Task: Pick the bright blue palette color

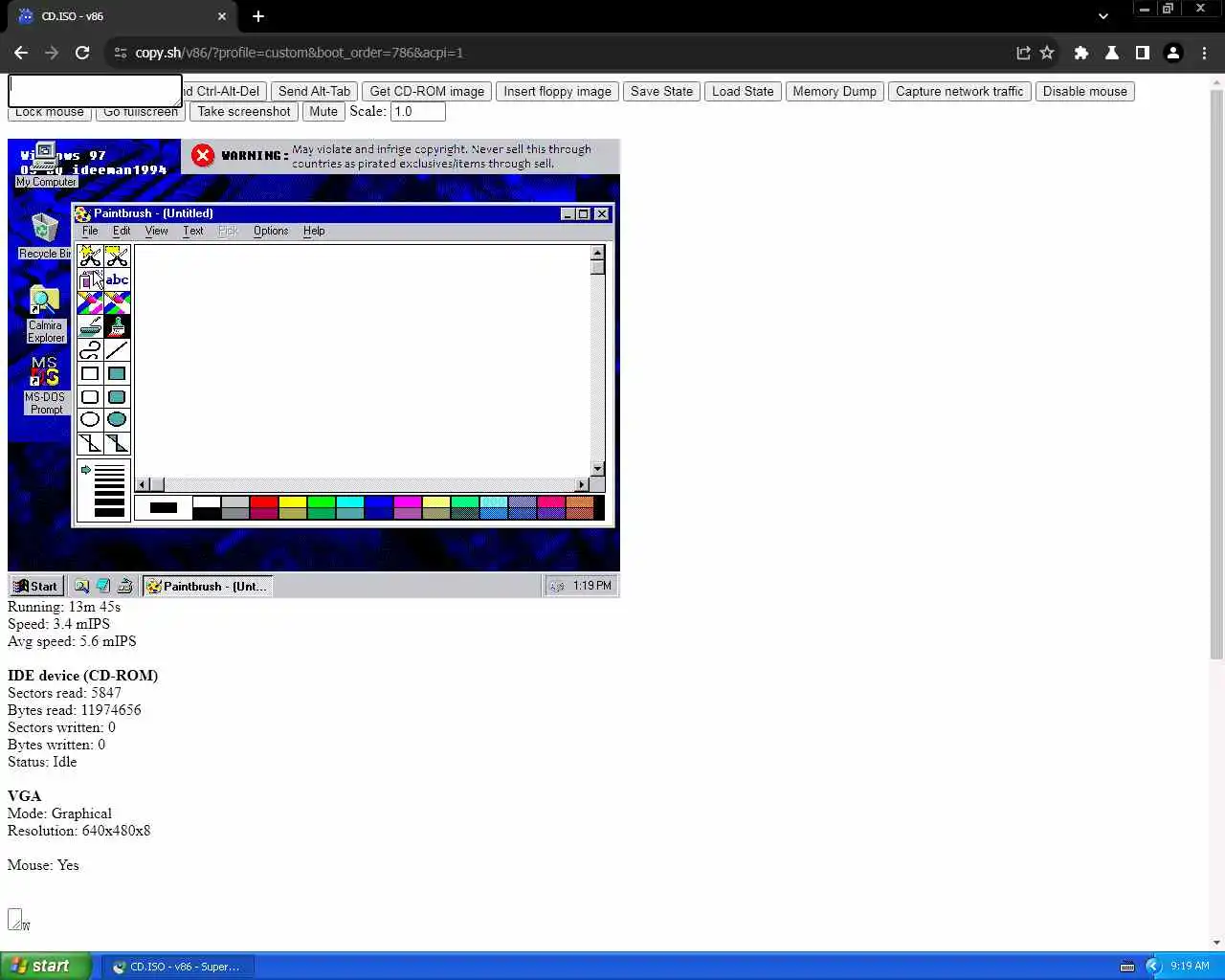Action: pos(379,501)
